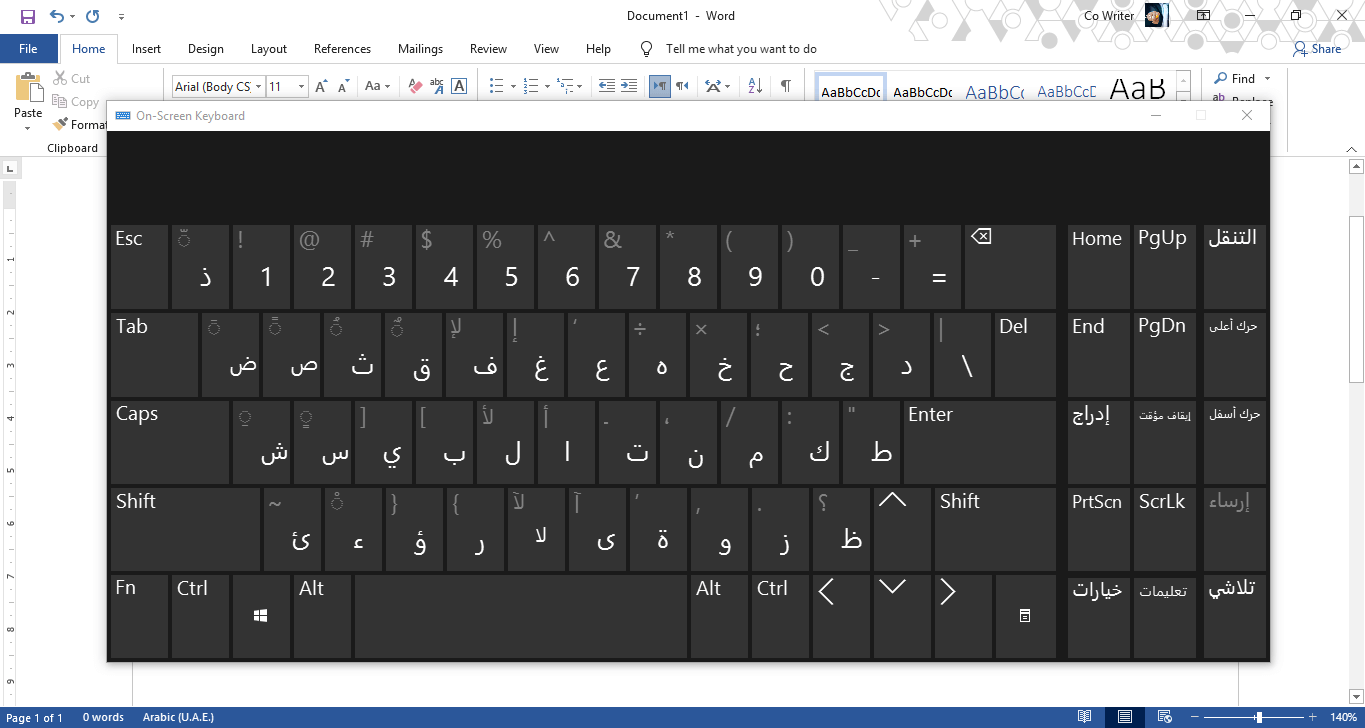Open the font name dropdown
The height and width of the screenshot is (728, 1365).
[257, 86]
